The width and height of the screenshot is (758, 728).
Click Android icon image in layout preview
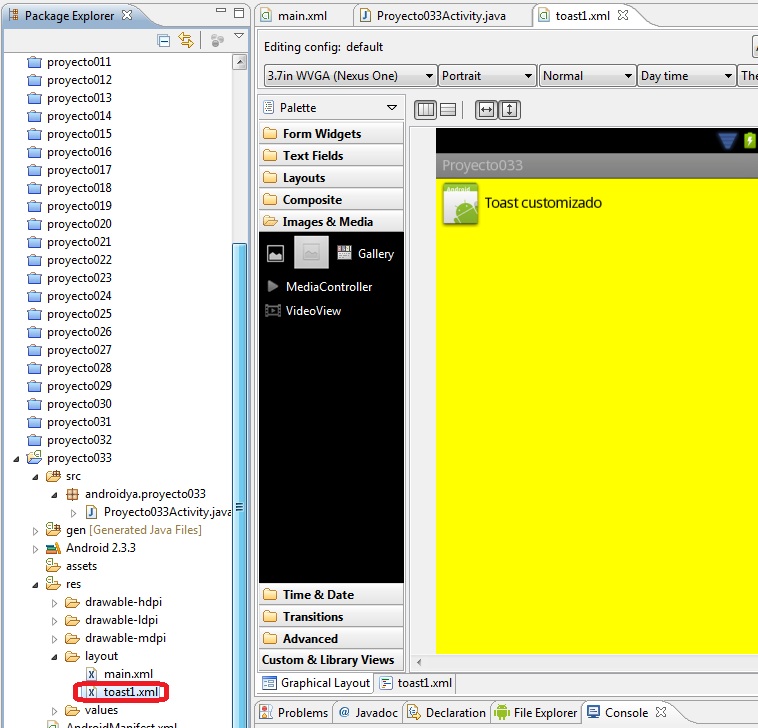click(460, 204)
